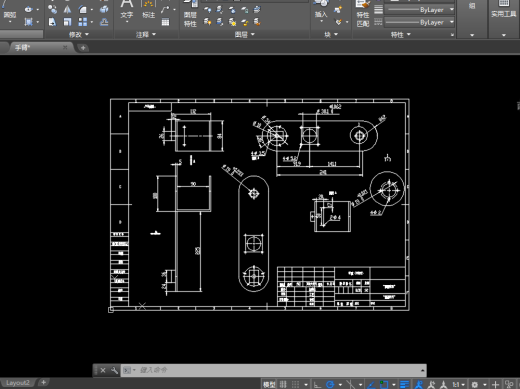Select the Leader tool
Viewport: 520px width, 389px height.
coord(165,9)
